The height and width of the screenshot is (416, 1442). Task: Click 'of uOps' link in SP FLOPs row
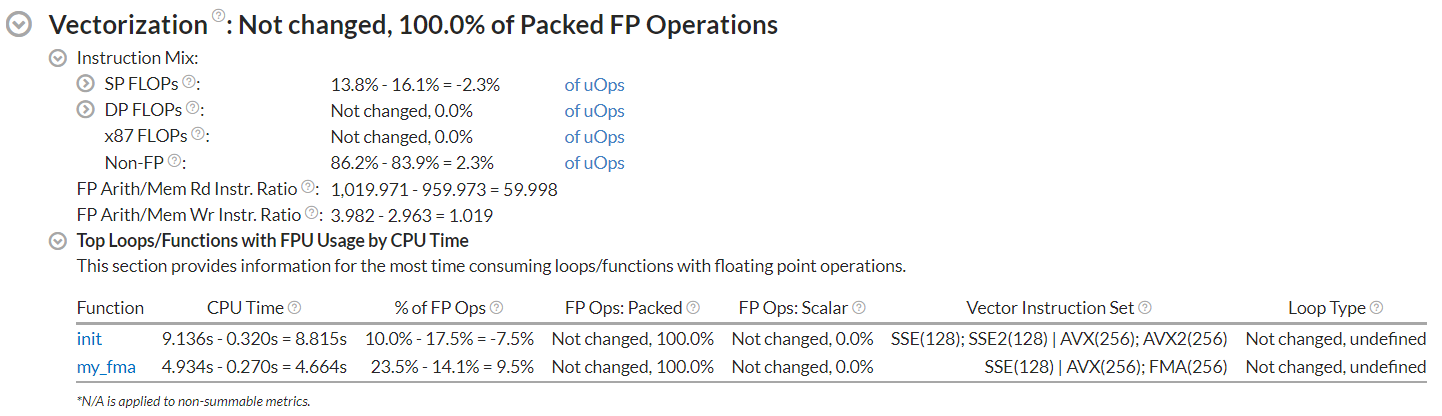594,85
